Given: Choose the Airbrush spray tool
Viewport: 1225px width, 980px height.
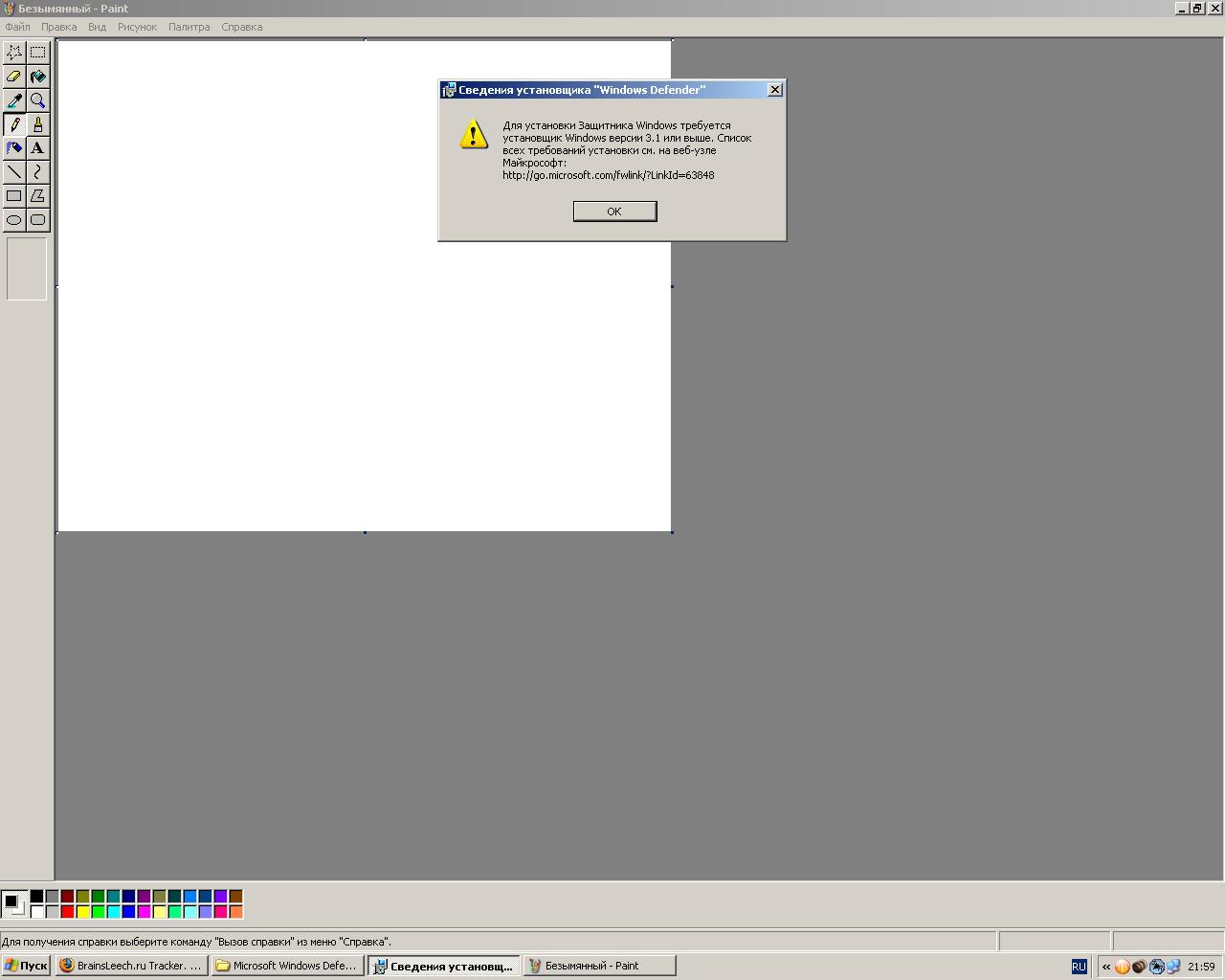Looking at the screenshot, I should [14, 148].
